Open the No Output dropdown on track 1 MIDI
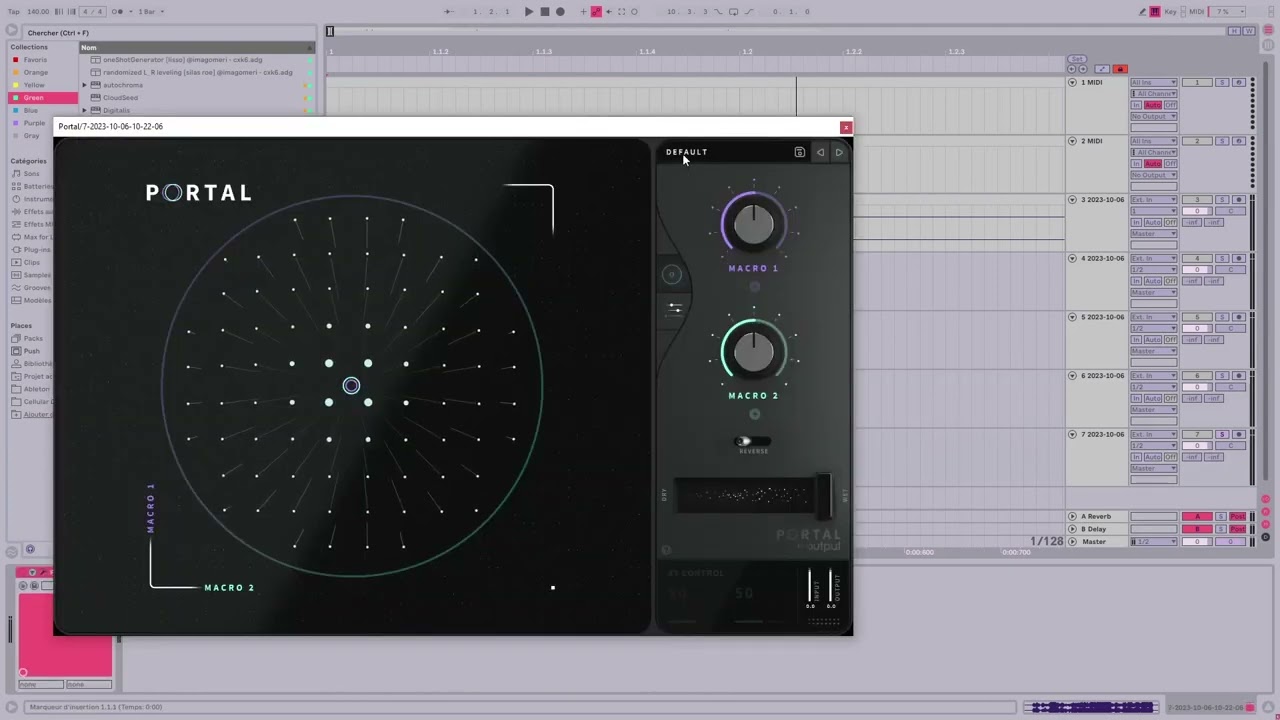 pyautogui.click(x=1153, y=117)
